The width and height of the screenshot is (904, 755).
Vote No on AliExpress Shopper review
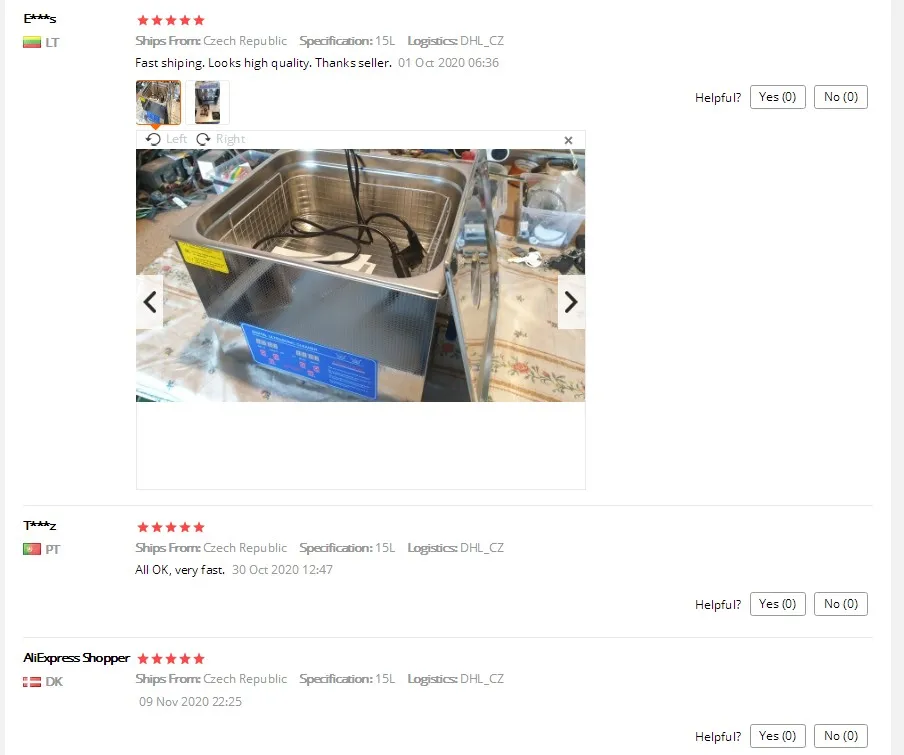841,736
